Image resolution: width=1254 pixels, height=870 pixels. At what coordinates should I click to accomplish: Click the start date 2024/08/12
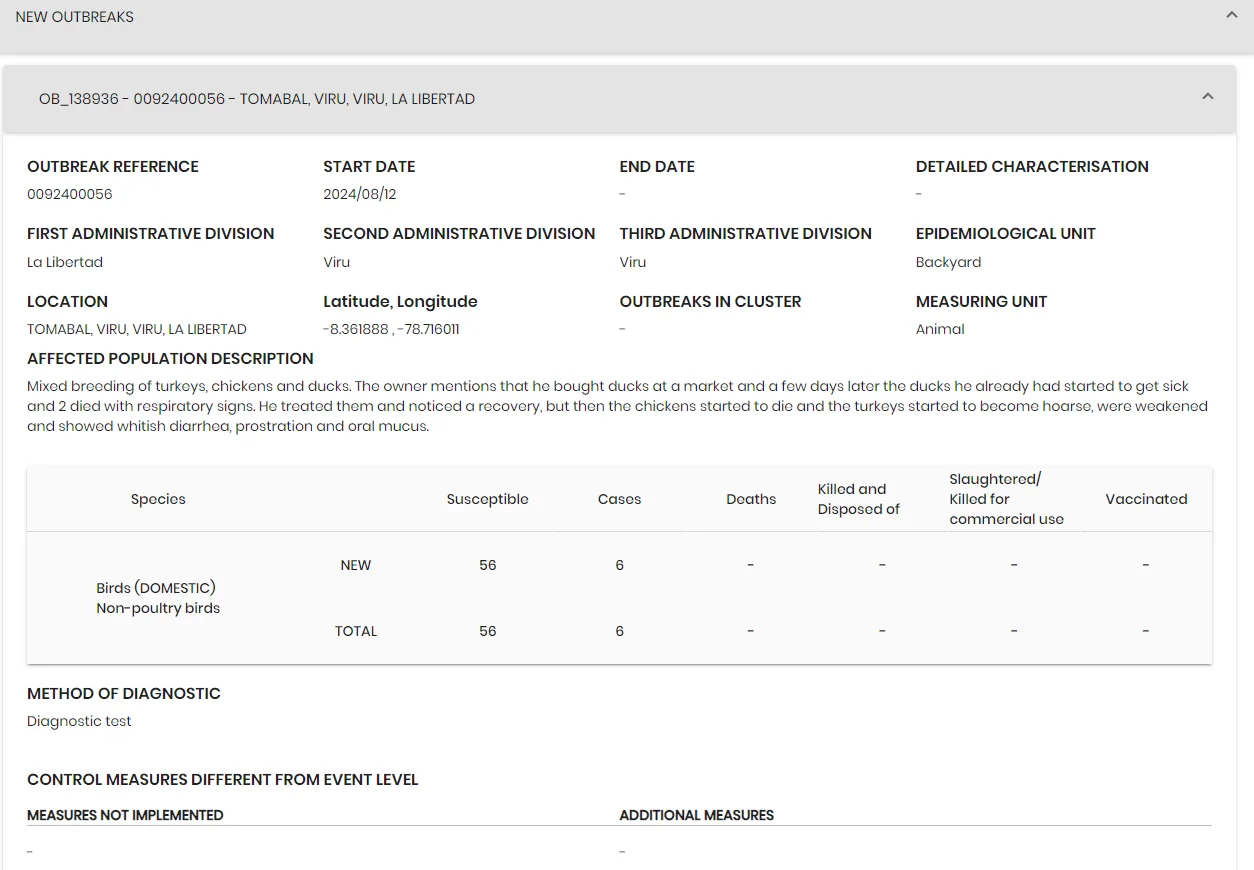point(360,194)
